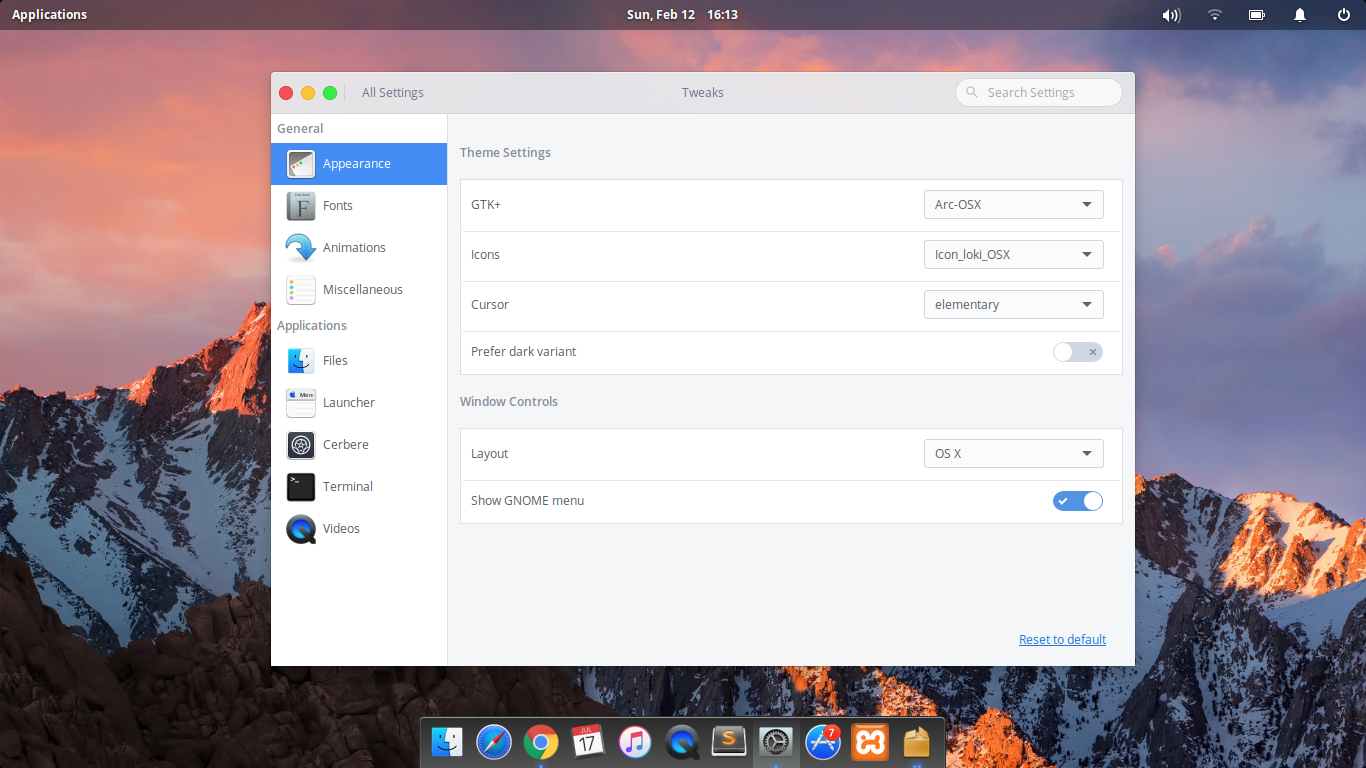Select Files label in sidebar
Image resolution: width=1366 pixels, height=768 pixels.
pyautogui.click(x=335, y=361)
